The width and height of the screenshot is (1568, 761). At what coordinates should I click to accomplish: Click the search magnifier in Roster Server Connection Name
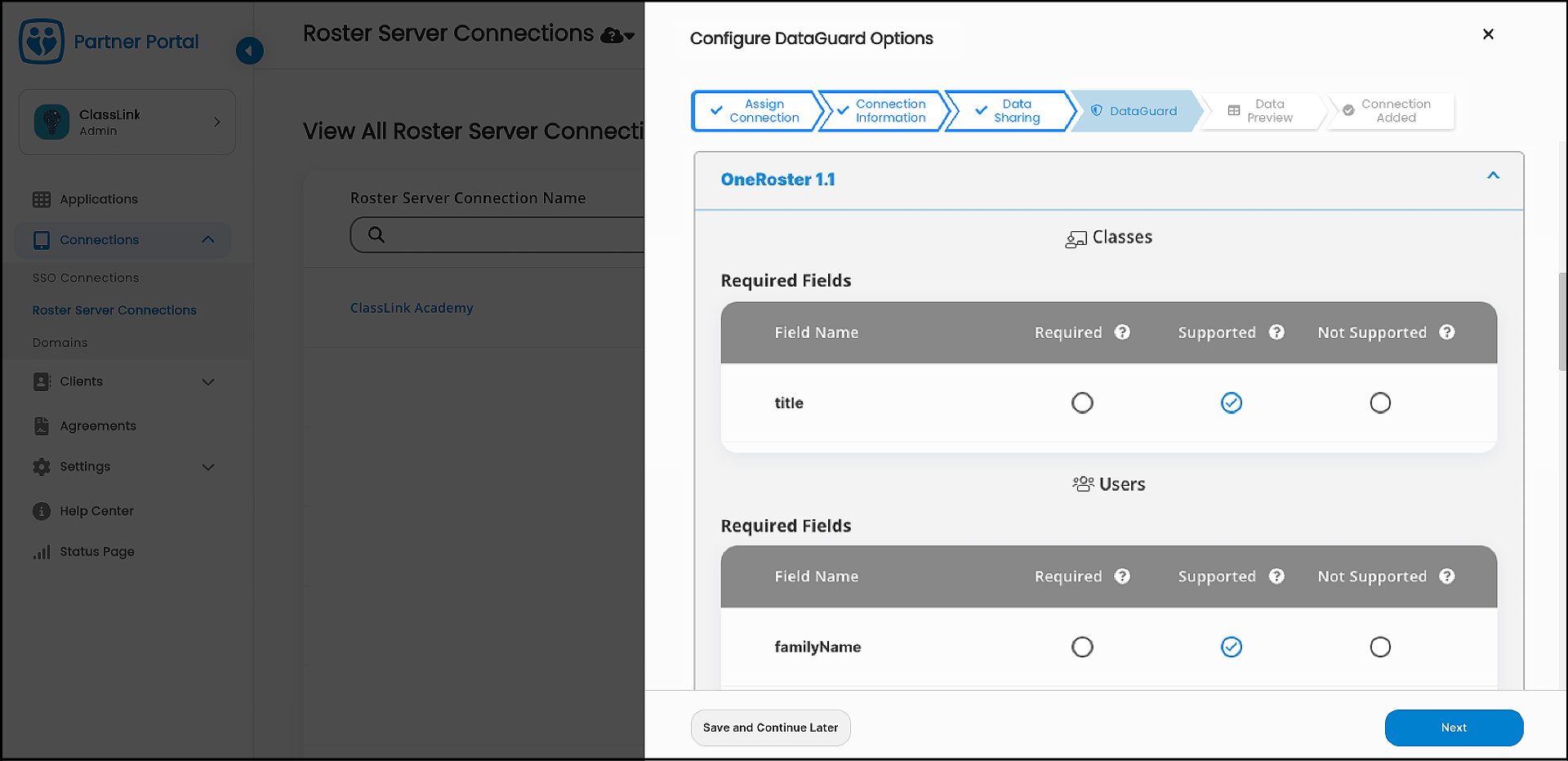coord(376,234)
